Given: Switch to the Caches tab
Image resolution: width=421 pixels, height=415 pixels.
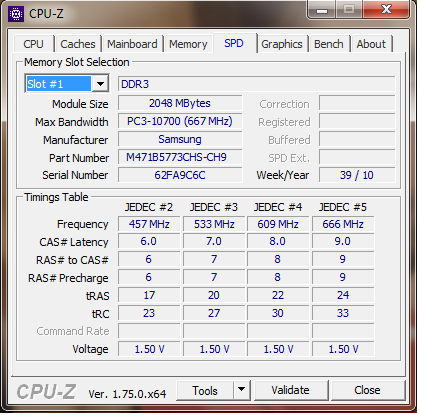Looking at the screenshot, I should tap(78, 44).
